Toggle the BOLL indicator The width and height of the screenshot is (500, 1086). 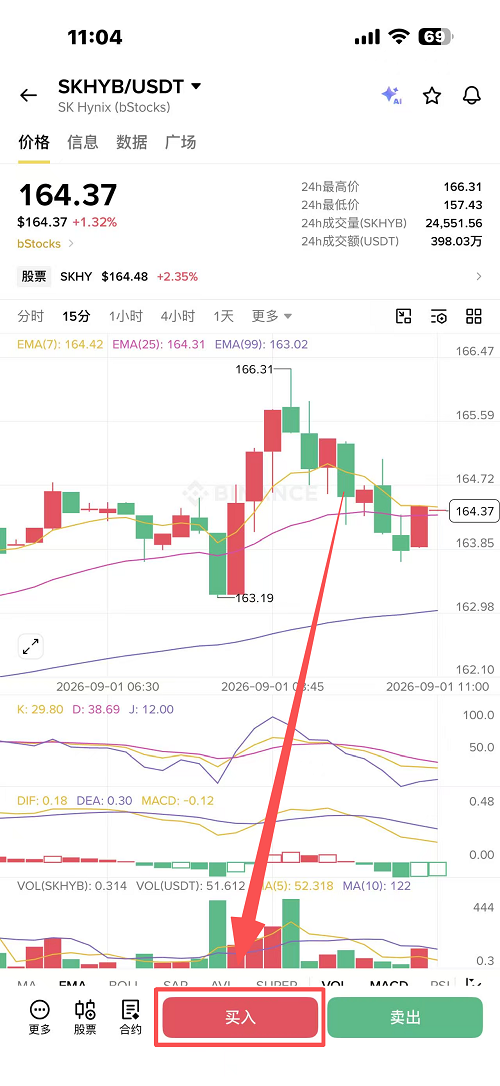pos(124,985)
